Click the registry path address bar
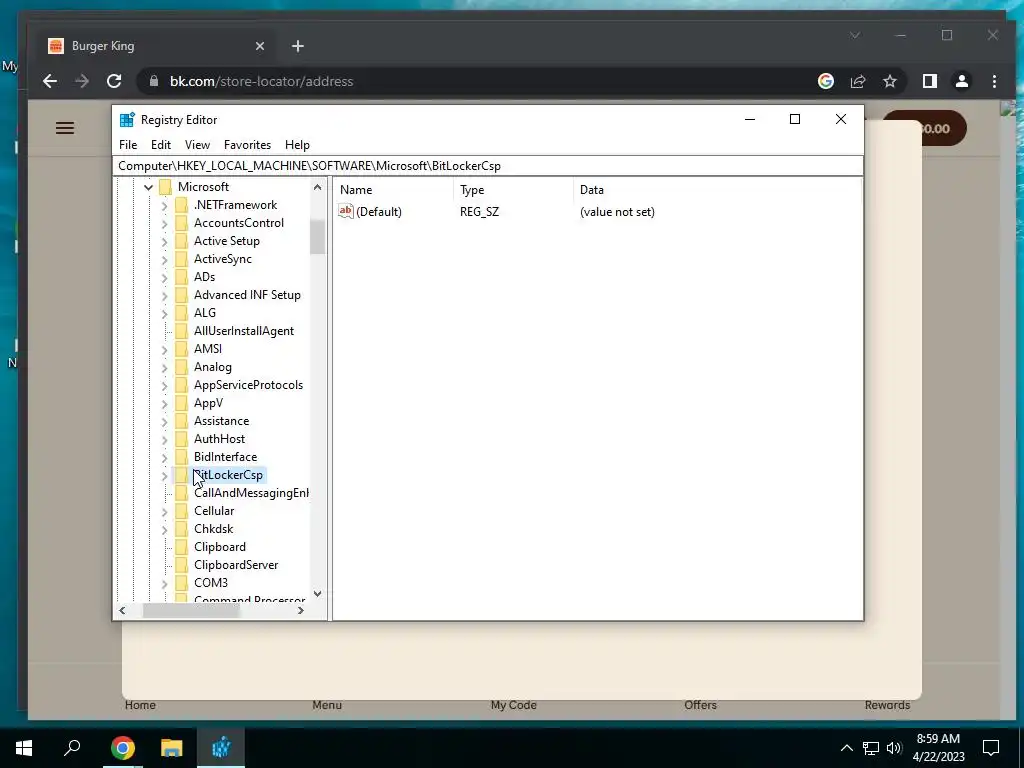This screenshot has width=1024, height=768. pyautogui.click(x=488, y=166)
